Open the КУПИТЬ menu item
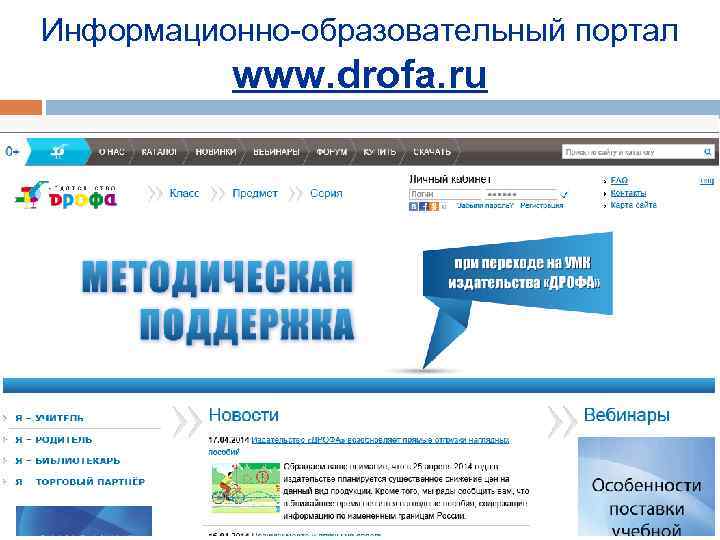The width and height of the screenshot is (720, 540). tap(379, 152)
